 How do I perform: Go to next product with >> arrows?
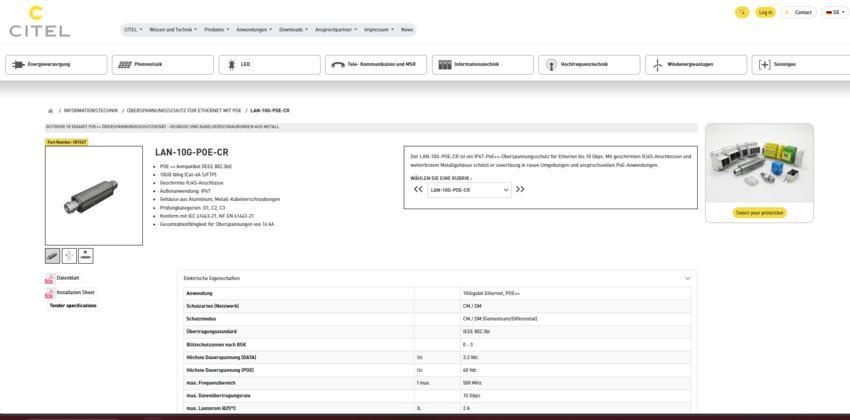coord(520,190)
